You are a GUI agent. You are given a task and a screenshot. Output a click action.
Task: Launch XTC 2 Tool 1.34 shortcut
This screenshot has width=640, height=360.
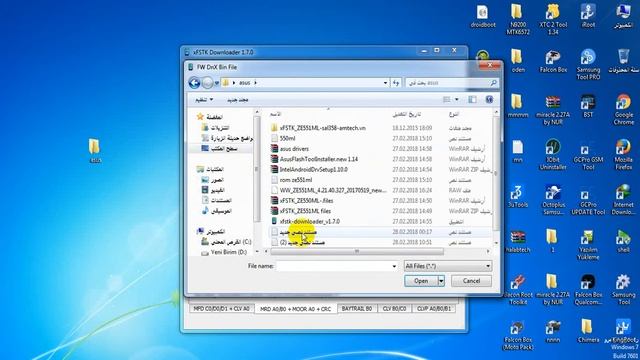point(553,19)
